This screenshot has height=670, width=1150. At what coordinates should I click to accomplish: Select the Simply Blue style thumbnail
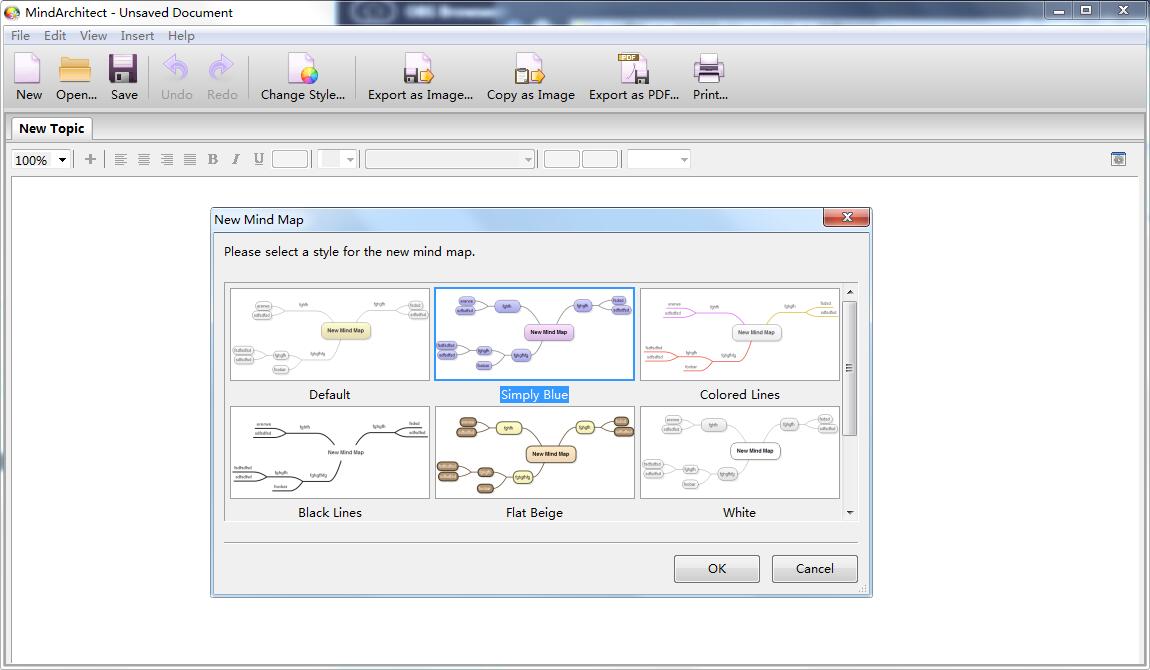coord(535,334)
